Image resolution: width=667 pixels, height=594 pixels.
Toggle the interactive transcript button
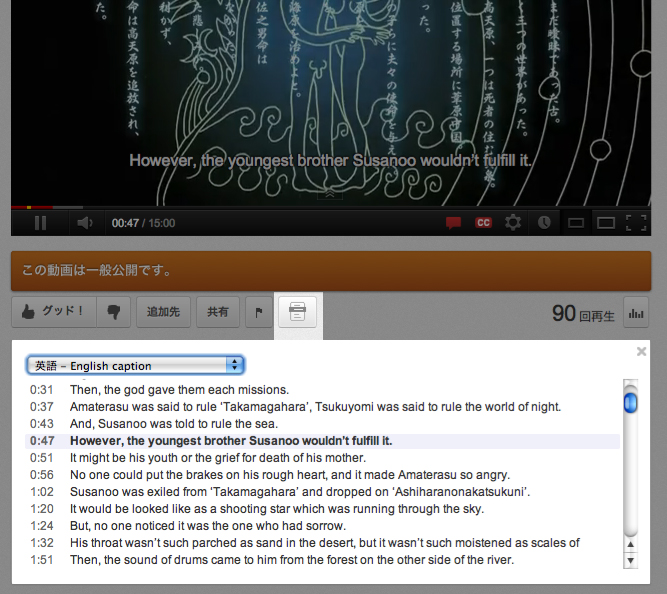297,312
